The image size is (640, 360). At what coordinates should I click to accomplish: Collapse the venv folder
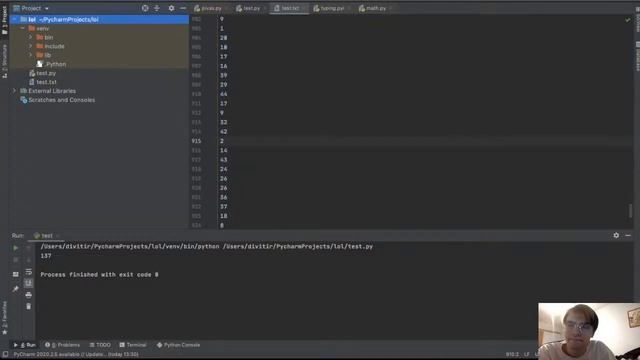[22, 28]
